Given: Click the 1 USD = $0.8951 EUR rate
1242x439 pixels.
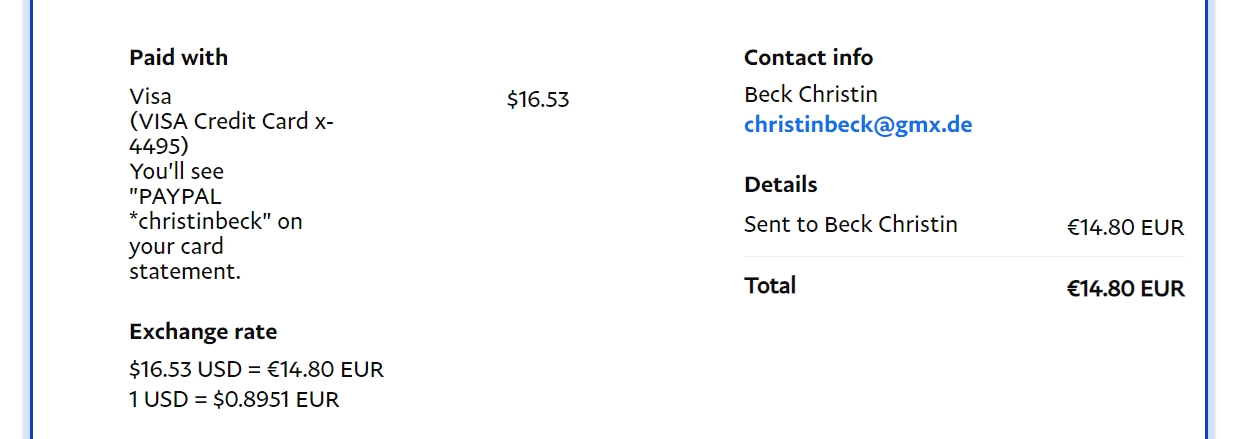Looking at the screenshot, I should pyautogui.click(x=234, y=400).
